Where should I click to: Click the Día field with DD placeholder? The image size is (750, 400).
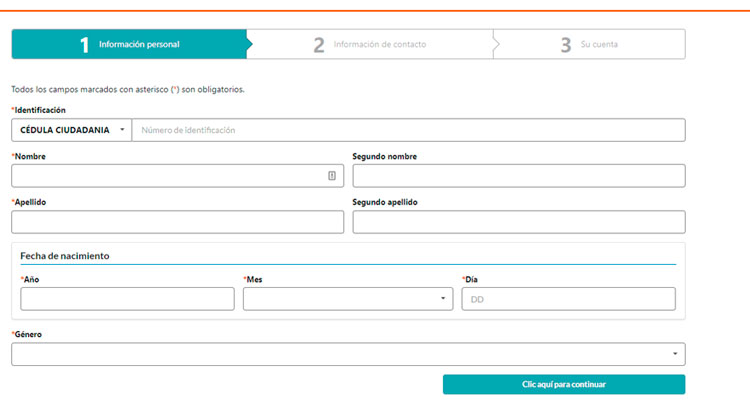(x=568, y=299)
